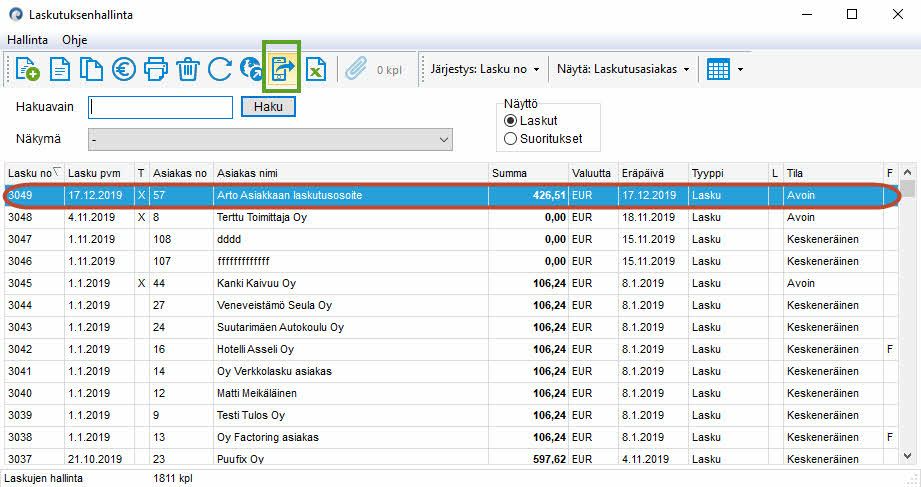This screenshot has height=487, width=921.
Task: Export the list with the Excel icon
Action: point(315,69)
